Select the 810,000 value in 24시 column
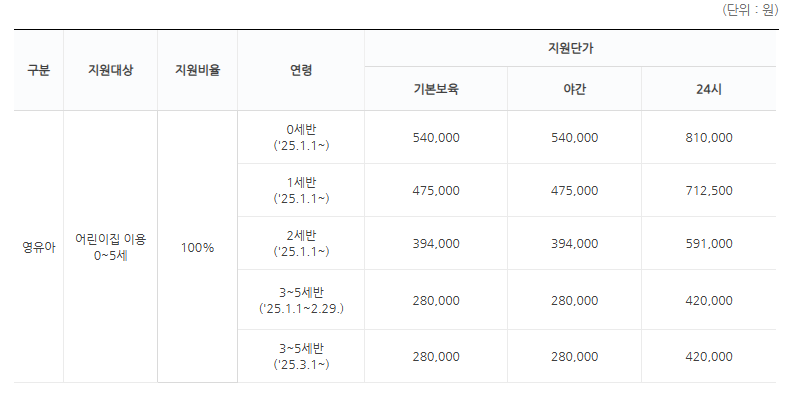Viewport: 788px width, 394px height. click(x=709, y=137)
